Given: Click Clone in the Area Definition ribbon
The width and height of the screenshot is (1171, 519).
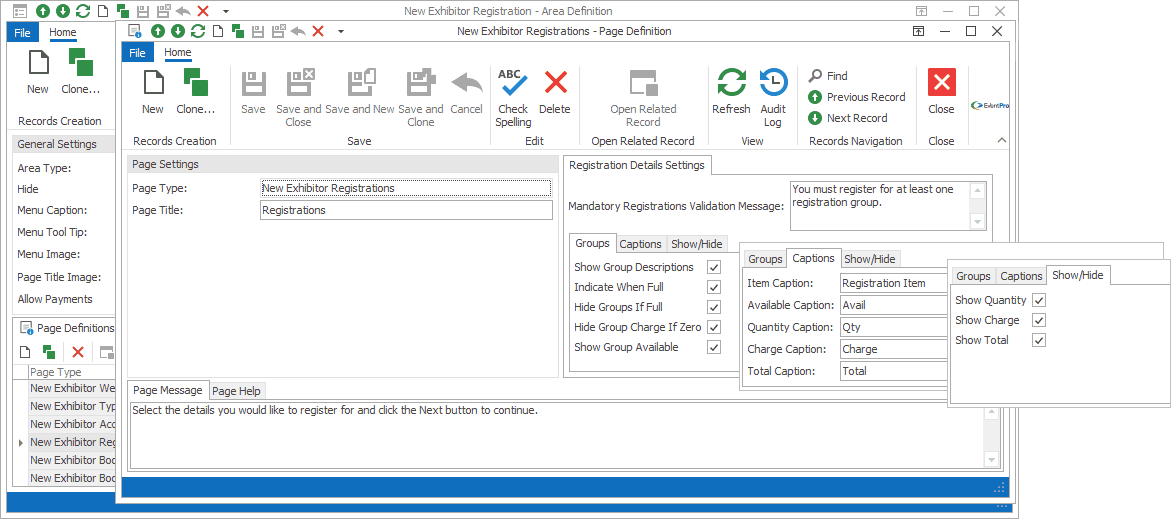Looking at the screenshot, I should [x=80, y=73].
